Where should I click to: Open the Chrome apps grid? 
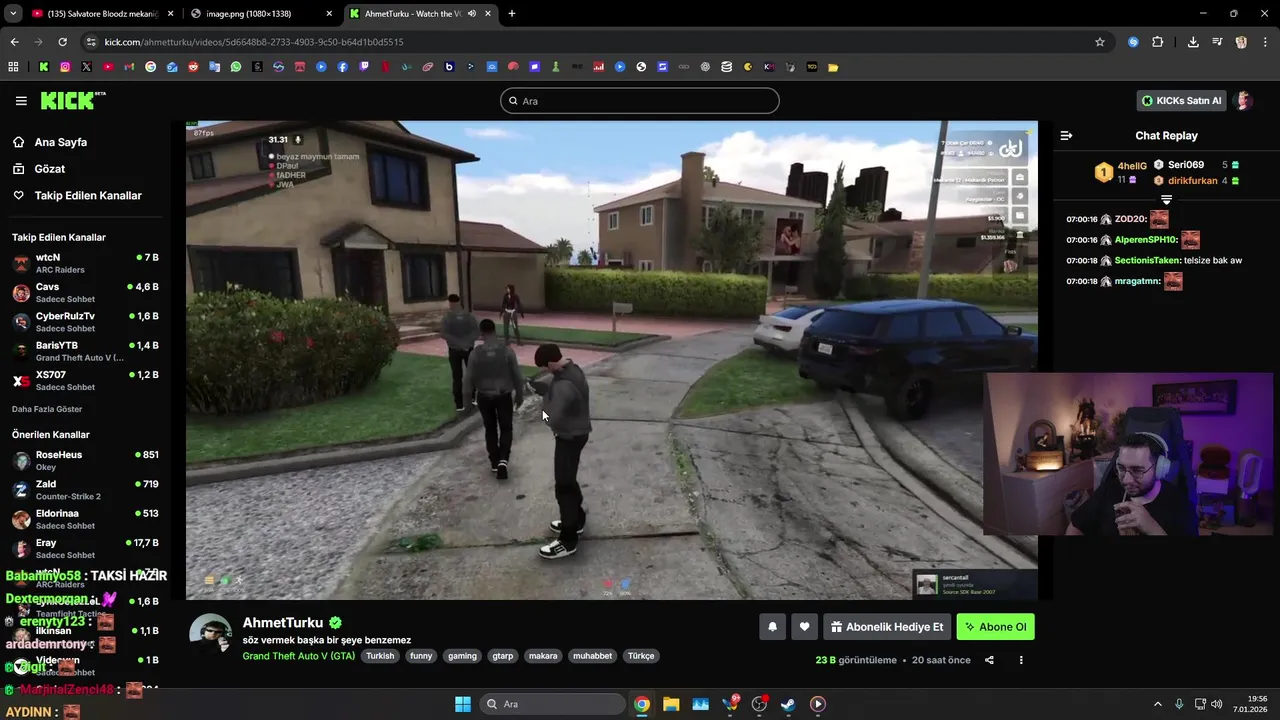pyautogui.click(x=13, y=67)
